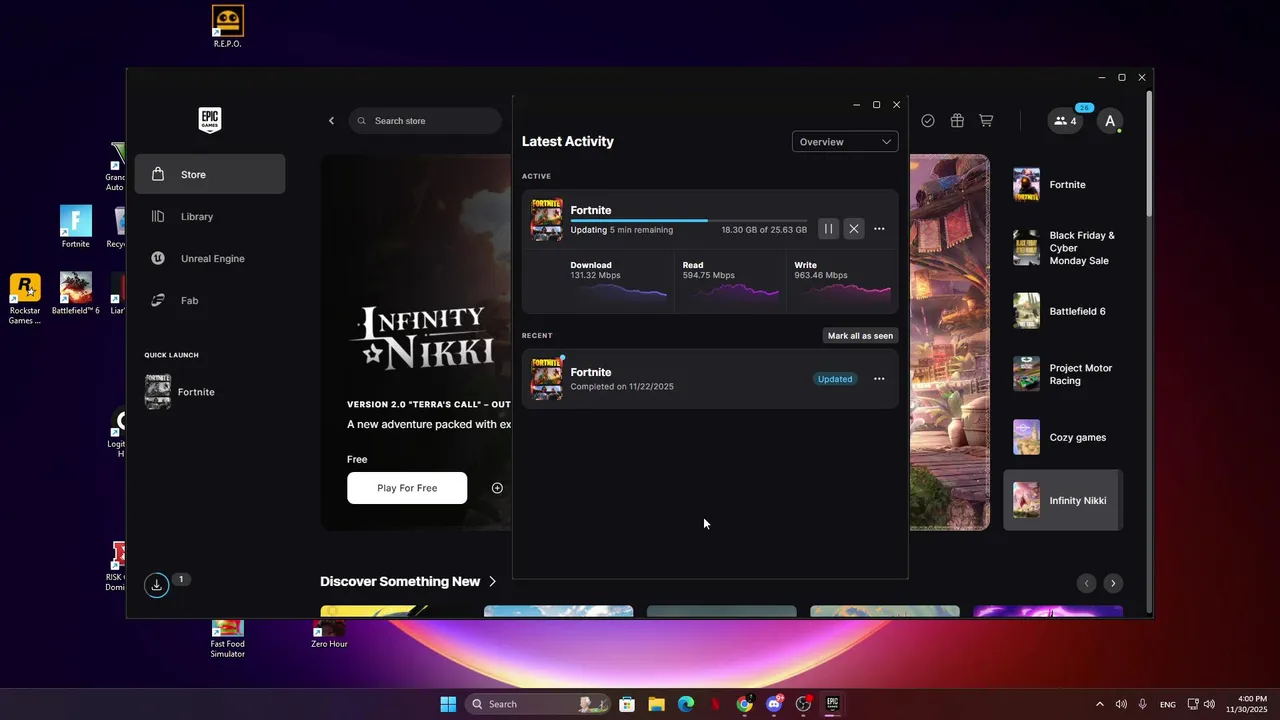Screen dimensions: 1280x720
Task: Open more options for recent Fortnite entry
Action: click(x=879, y=379)
